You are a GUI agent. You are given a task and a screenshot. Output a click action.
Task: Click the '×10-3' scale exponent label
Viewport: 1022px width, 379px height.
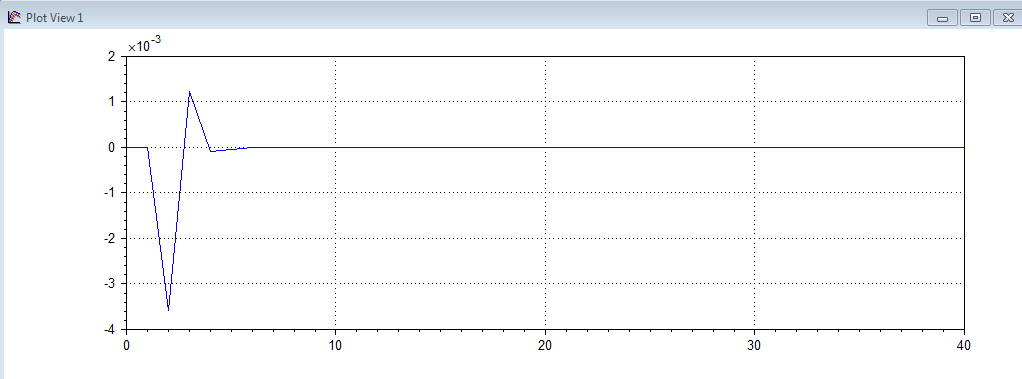point(144,44)
